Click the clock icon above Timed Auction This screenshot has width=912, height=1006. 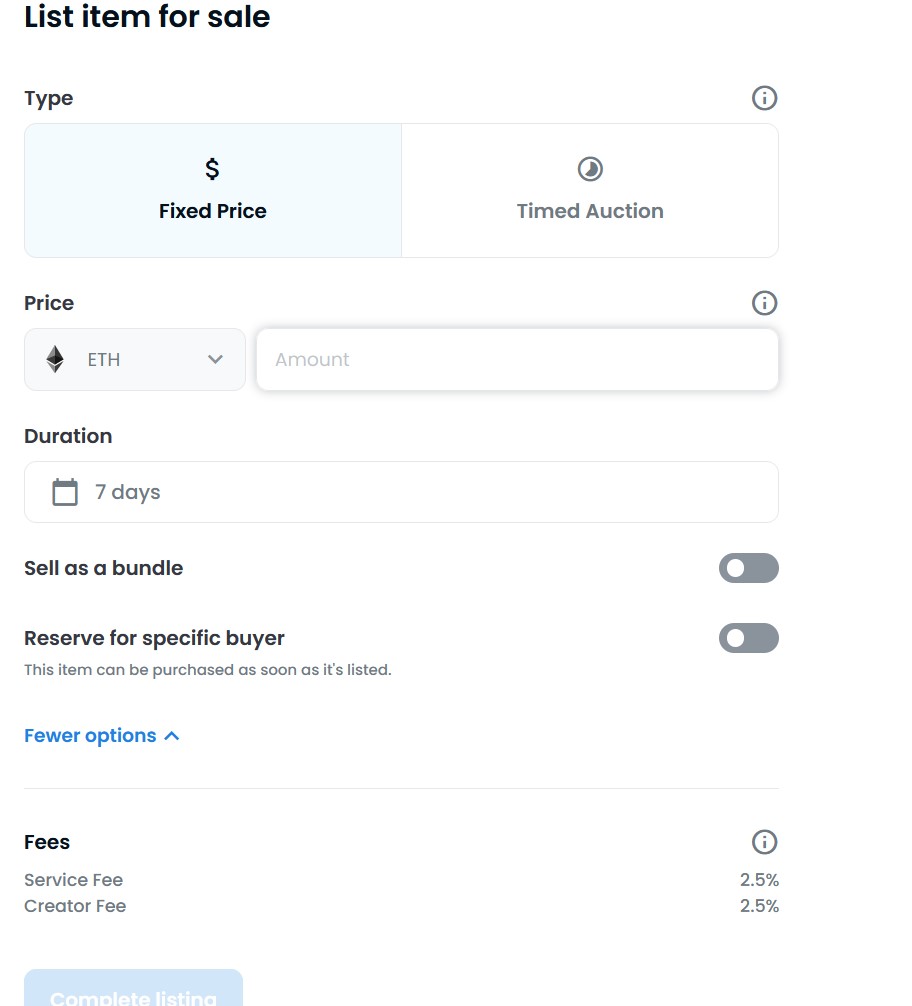tap(590, 169)
